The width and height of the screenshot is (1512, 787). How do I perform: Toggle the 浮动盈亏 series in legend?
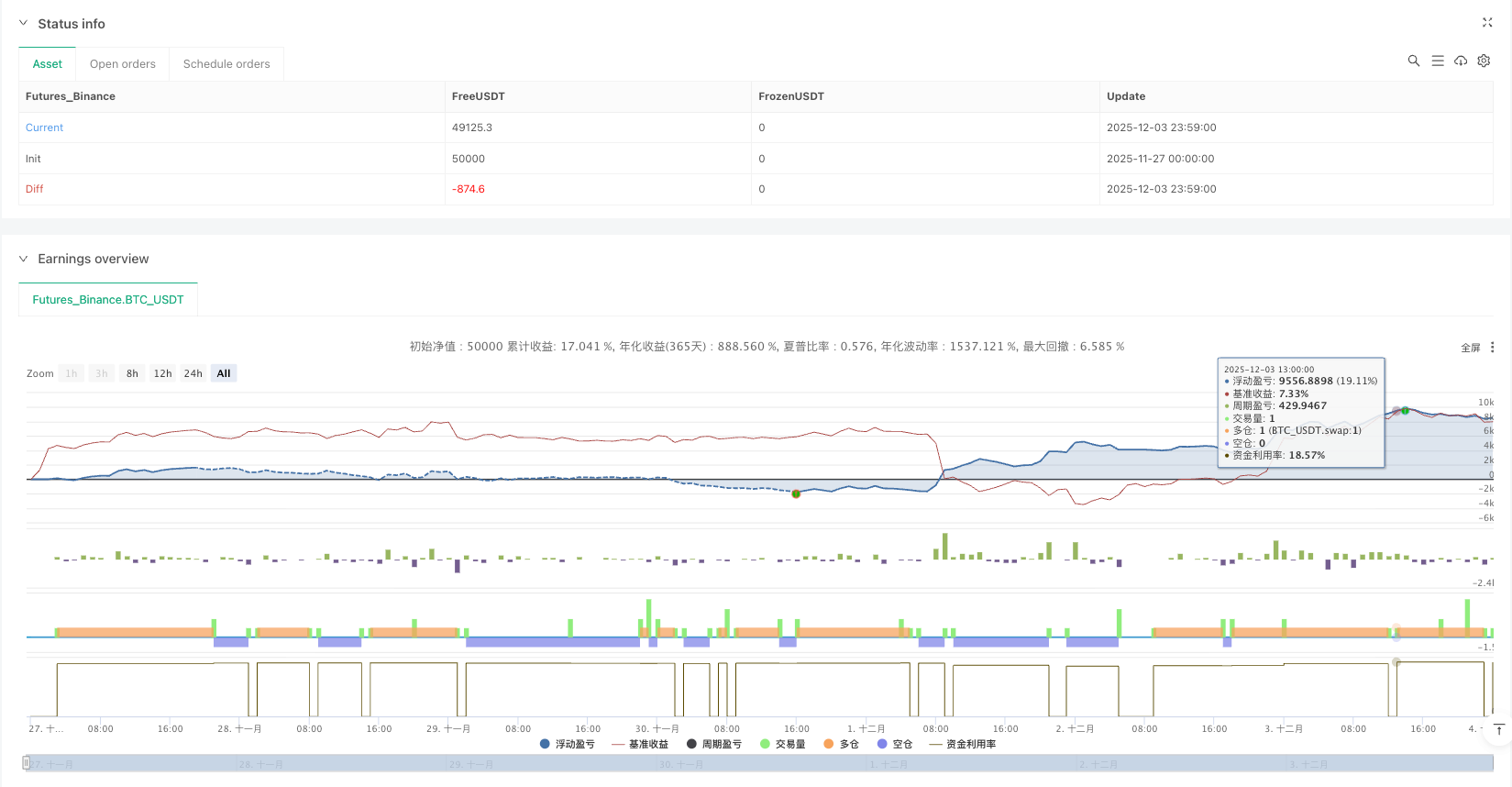(x=568, y=744)
